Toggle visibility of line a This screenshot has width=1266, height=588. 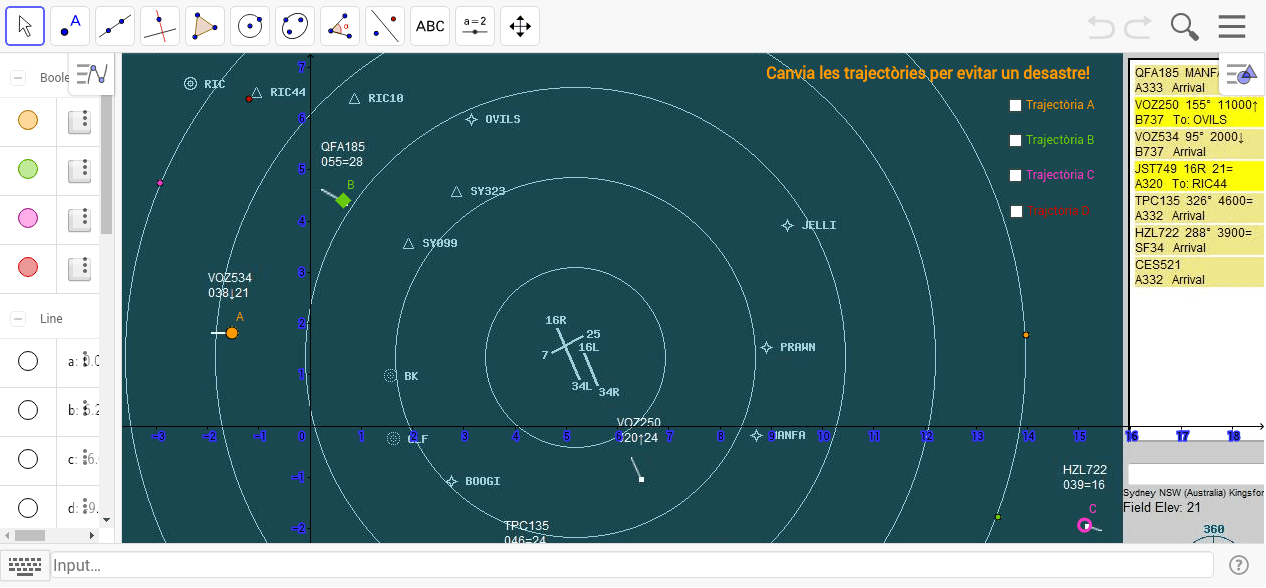(x=28, y=361)
